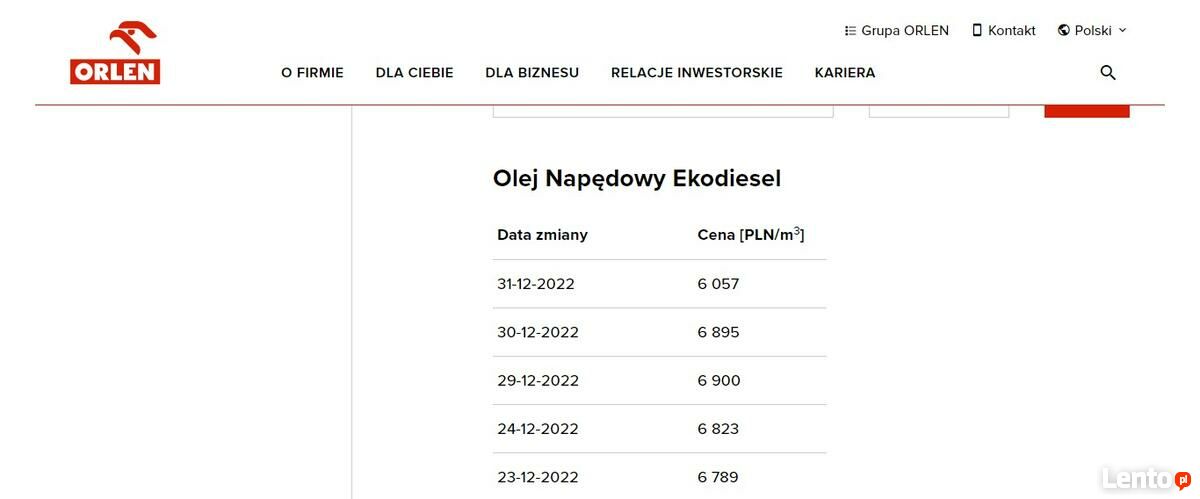The width and height of the screenshot is (1200, 499).
Task: Open the O FIRMIE menu
Action: (312, 73)
